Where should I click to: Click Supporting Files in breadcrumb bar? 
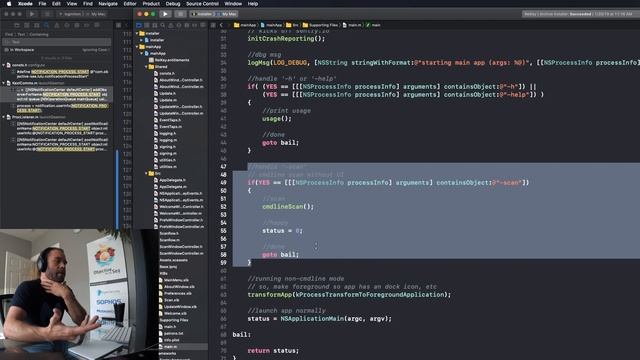point(320,25)
